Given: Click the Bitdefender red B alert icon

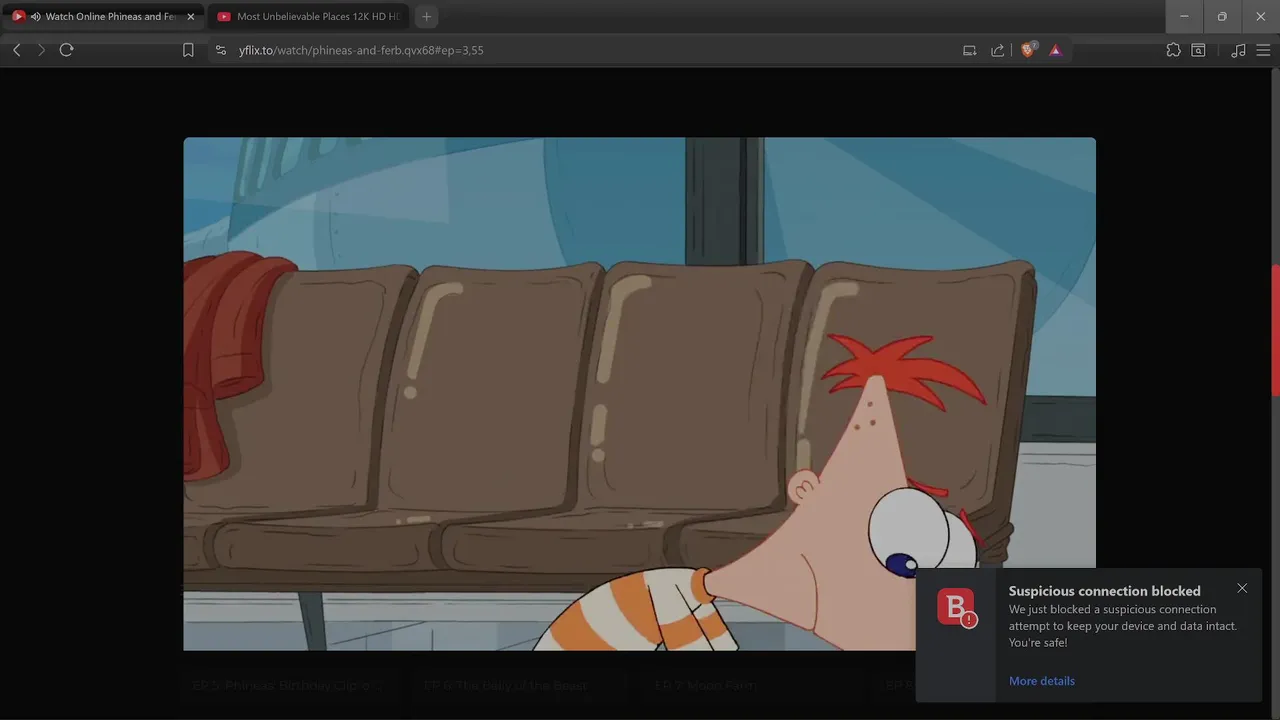Looking at the screenshot, I should click(x=956, y=608).
